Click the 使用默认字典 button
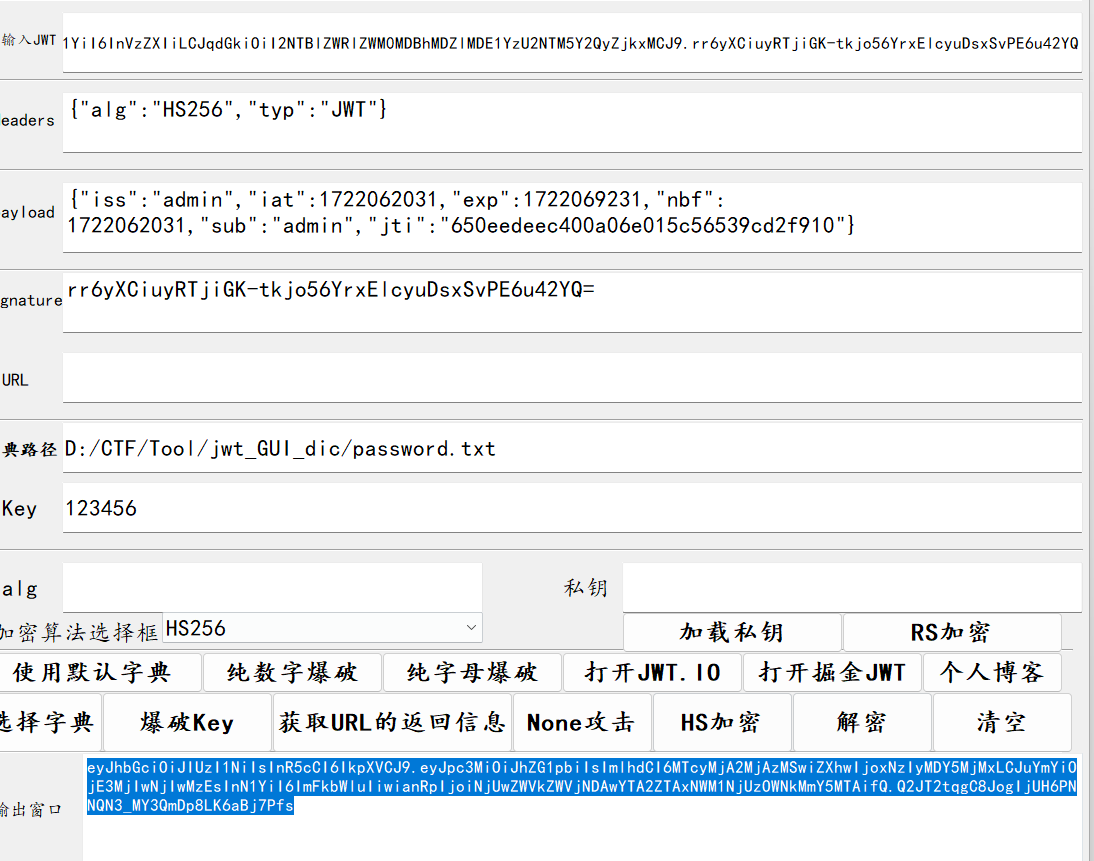The width and height of the screenshot is (1094, 861). coord(100,672)
